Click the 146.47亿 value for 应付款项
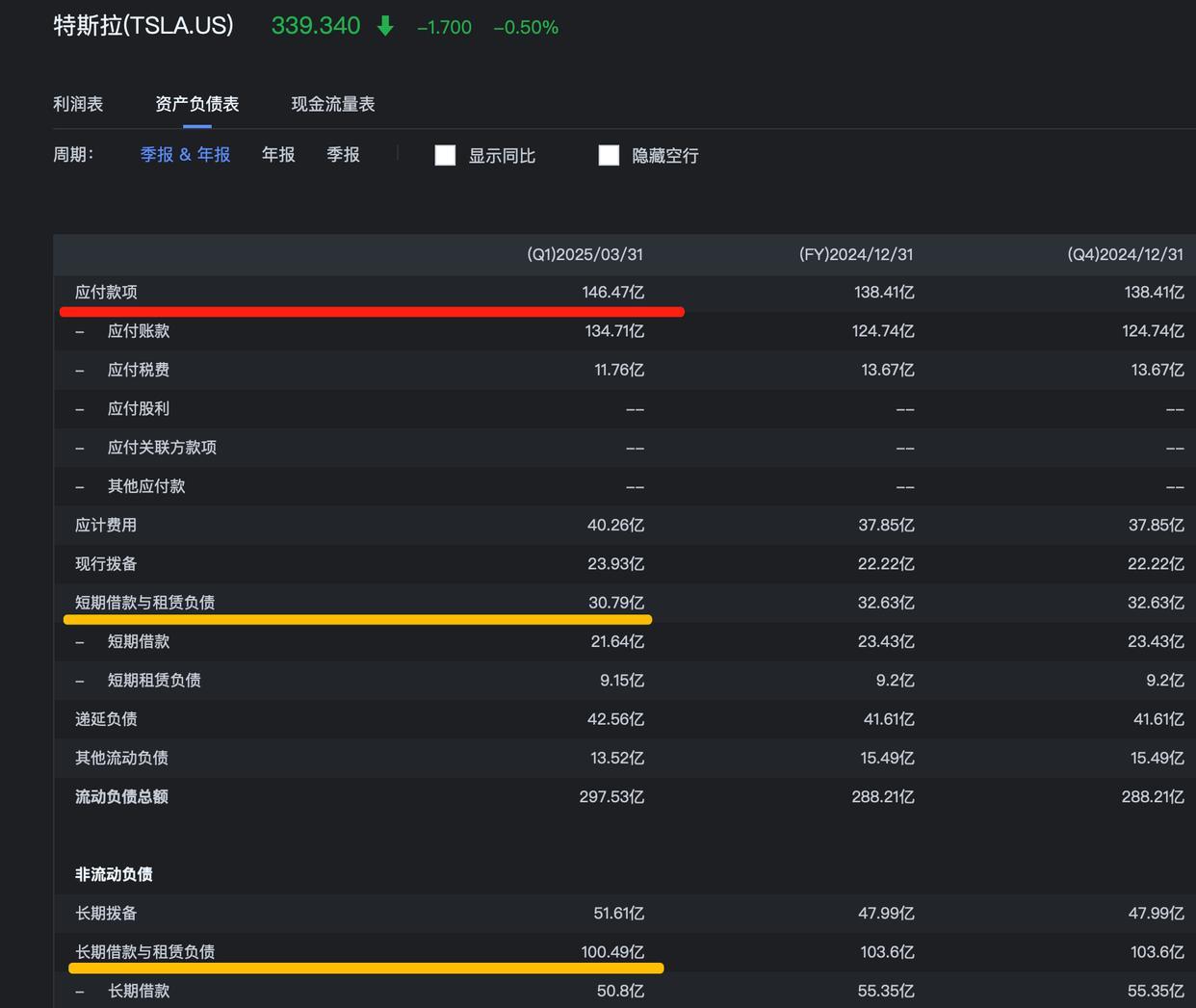The image size is (1196, 1008). [x=612, y=293]
